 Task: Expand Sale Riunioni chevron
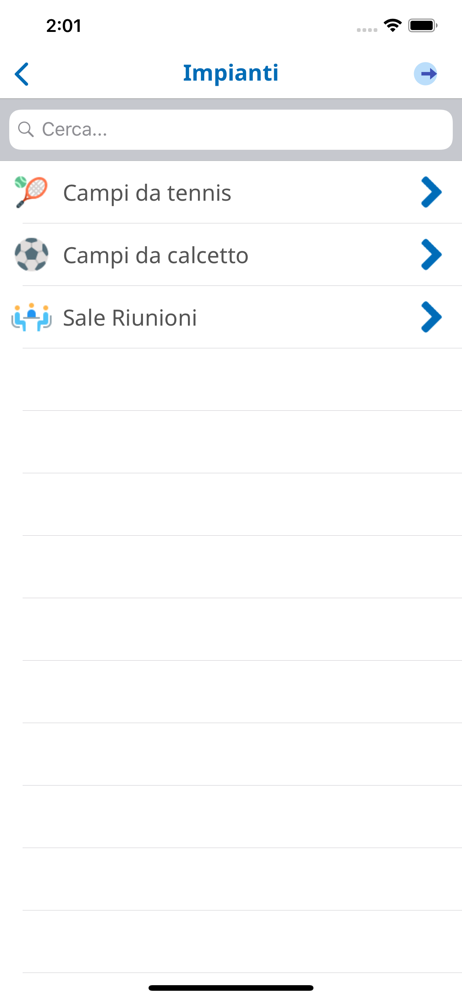[431, 318]
